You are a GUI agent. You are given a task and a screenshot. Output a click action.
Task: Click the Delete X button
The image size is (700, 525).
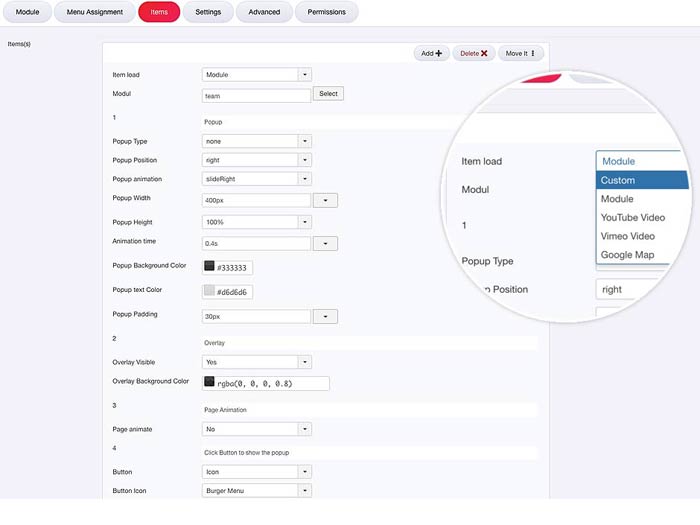tap(473, 53)
